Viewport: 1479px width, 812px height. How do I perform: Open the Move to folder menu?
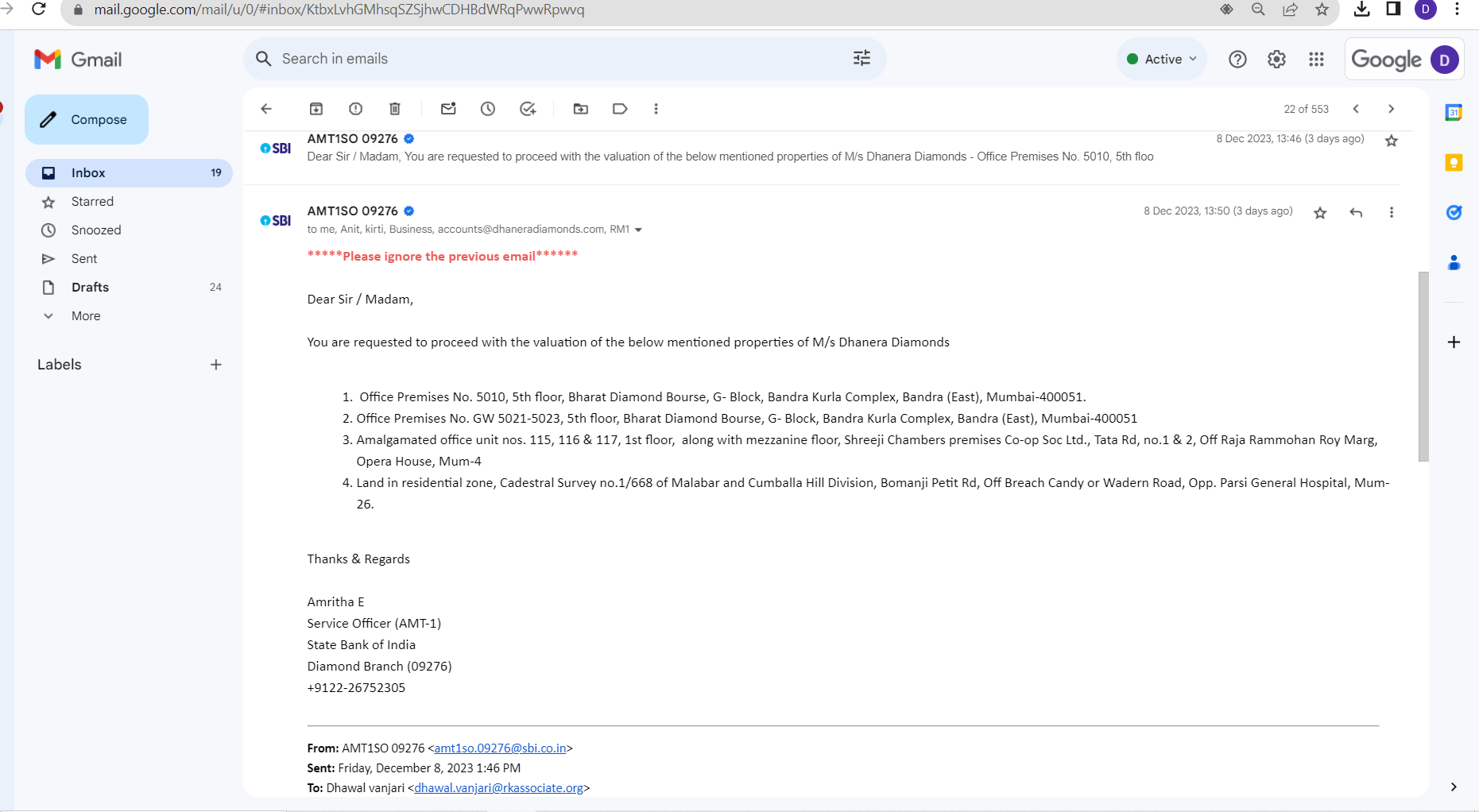(x=581, y=109)
